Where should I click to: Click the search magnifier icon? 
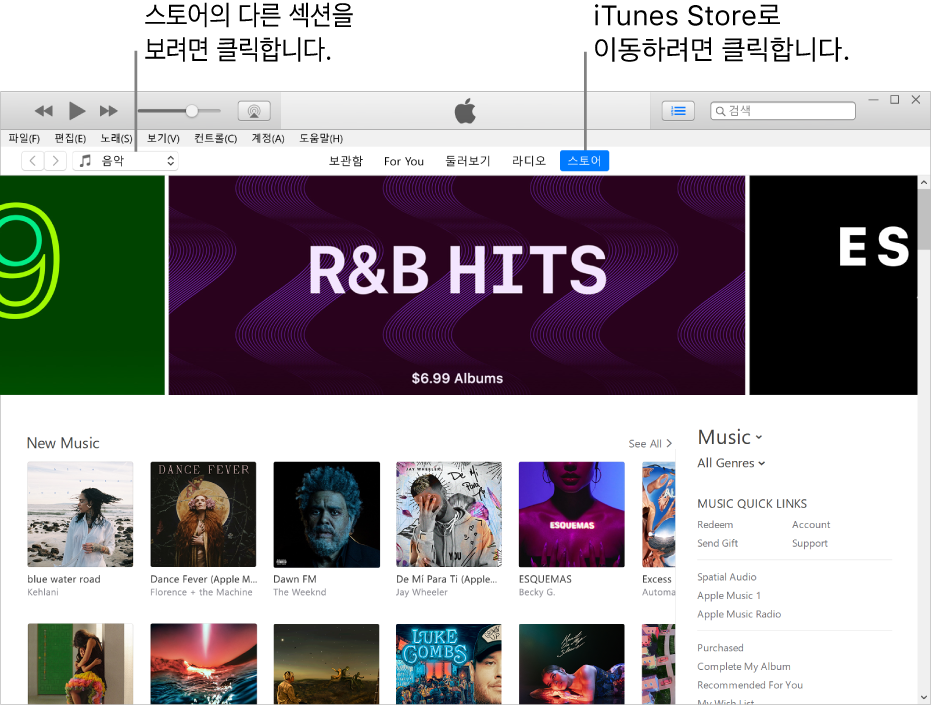pos(720,111)
